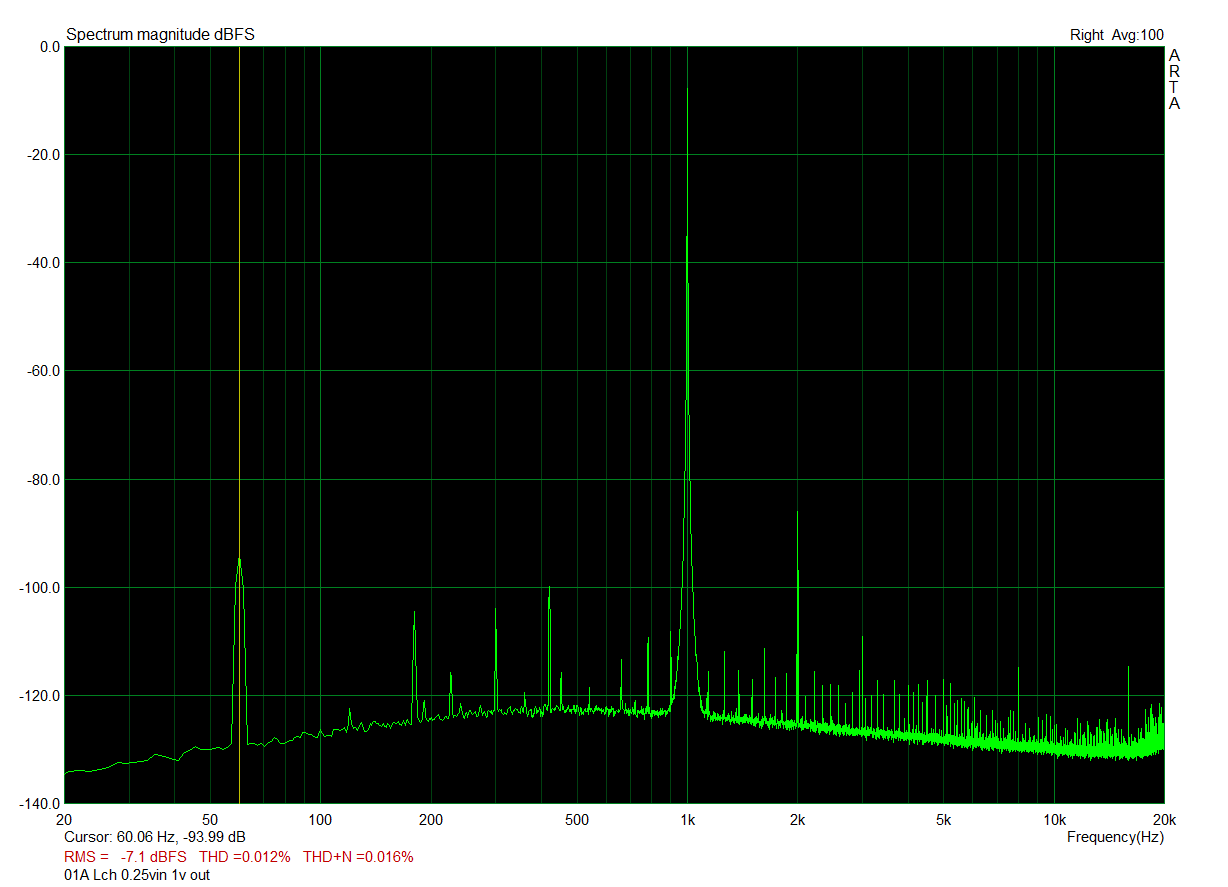
Task: Click the 'RMS = -7.1 dBFS' value
Action: (x=125, y=857)
